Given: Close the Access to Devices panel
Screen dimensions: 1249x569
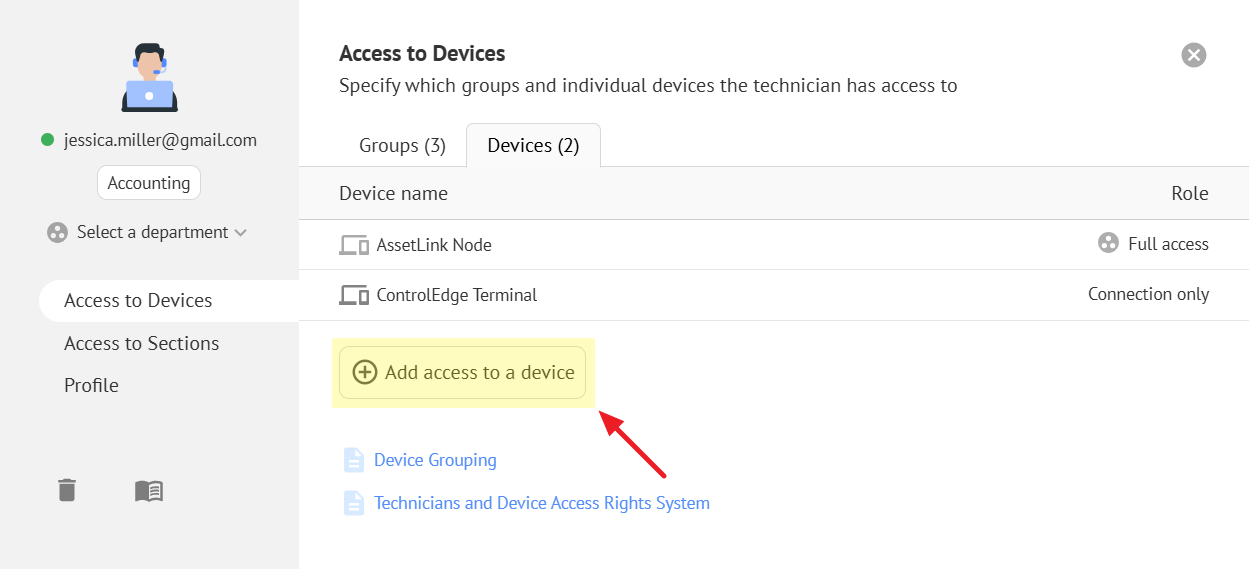Looking at the screenshot, I should tap(1193, 55).
